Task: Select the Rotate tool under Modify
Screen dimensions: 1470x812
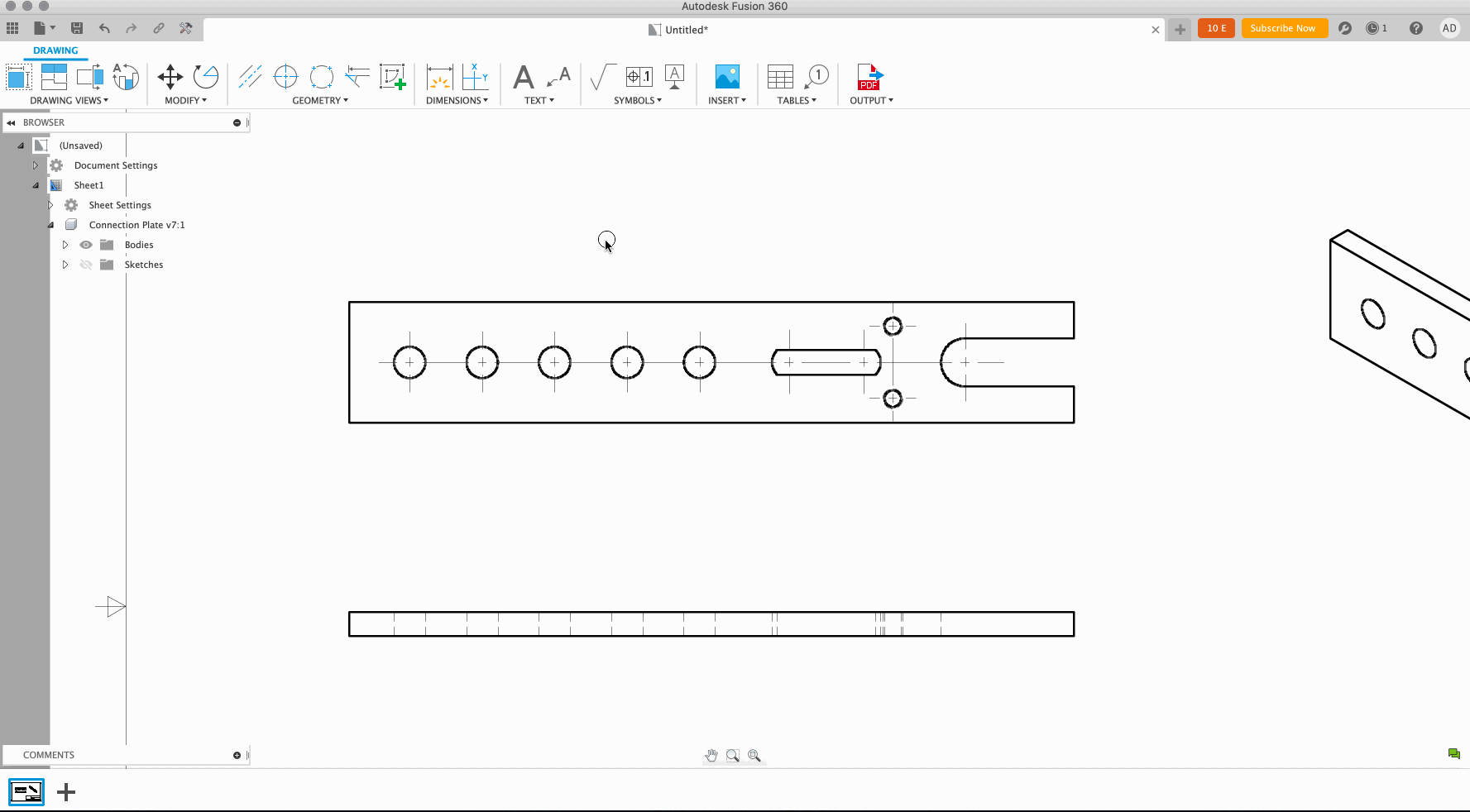Action: (x=204, y=77)
